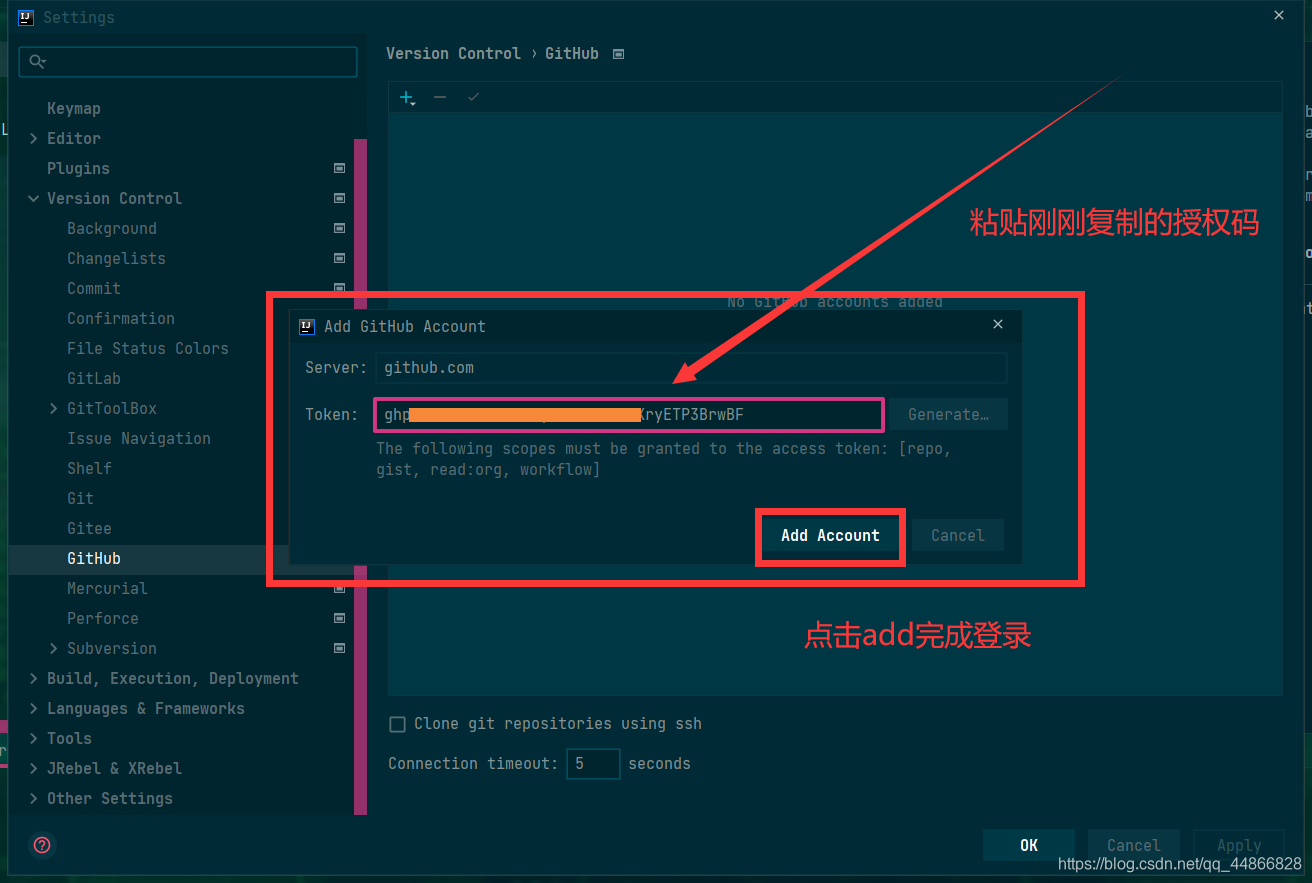Viewport: 1312px width, 883px height.
Task: Expand the Subversion node
Action: (x=54, y=648)
